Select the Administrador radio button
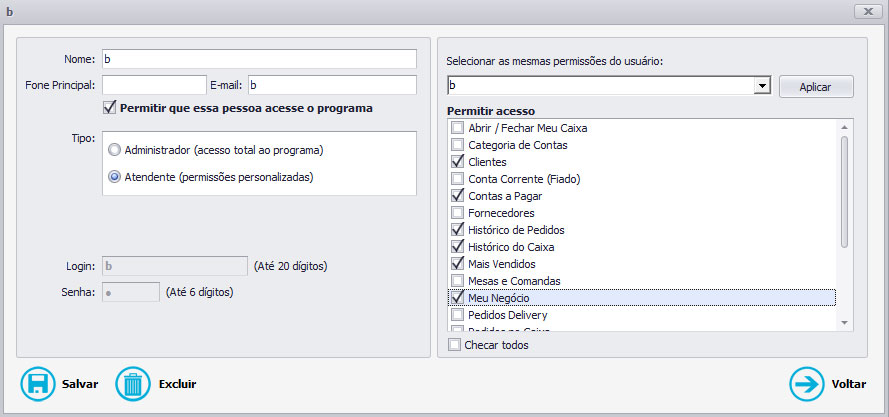The image size is (889, 417). (115, 150)
